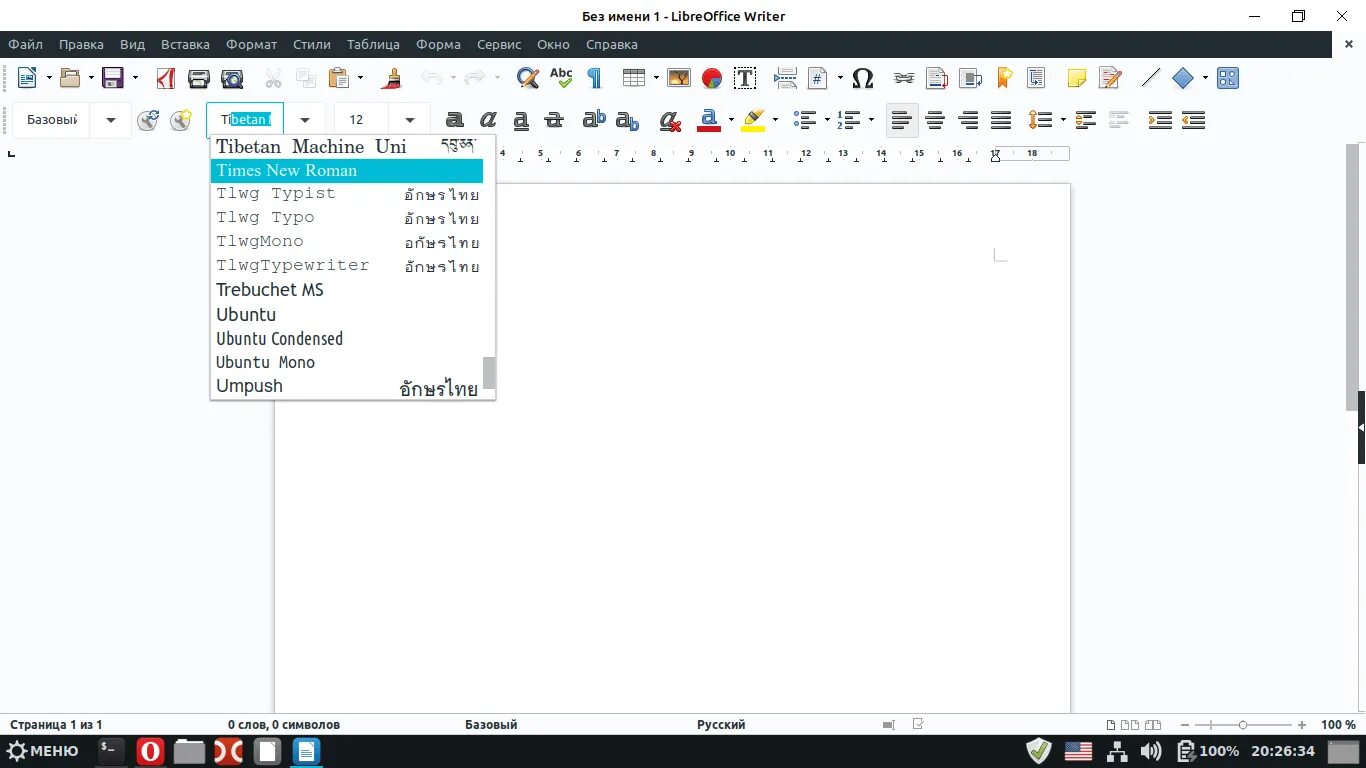Click the Open folder toolbar icon
This screenshot has height=768, width=1366.
(x=70, y=78)
